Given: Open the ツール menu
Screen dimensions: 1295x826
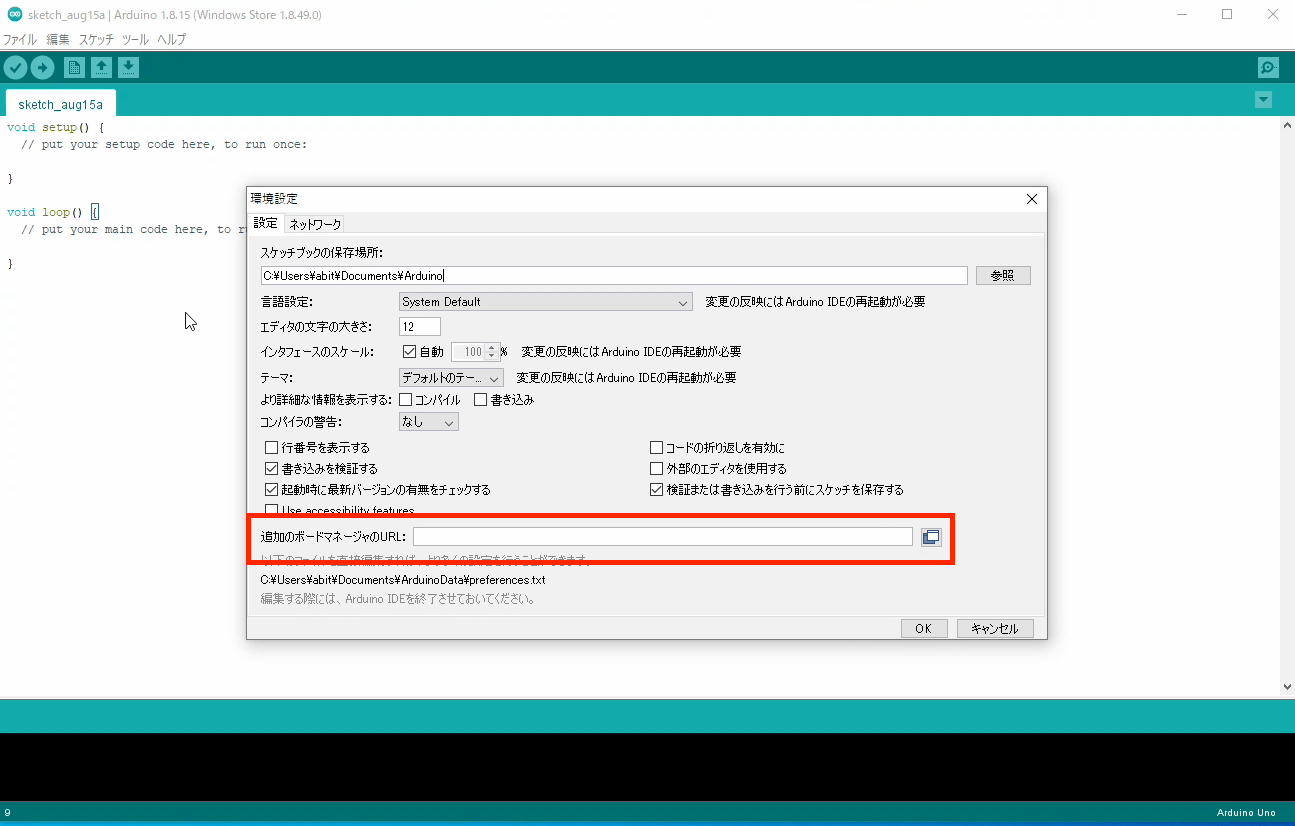Looking at the screenshot, I should (135, 40).
